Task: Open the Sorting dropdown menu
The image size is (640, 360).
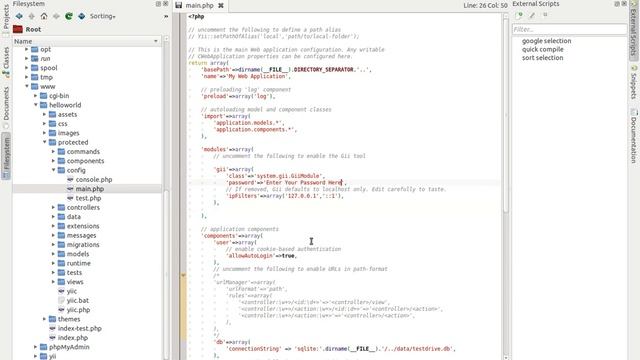Action: 102,16
